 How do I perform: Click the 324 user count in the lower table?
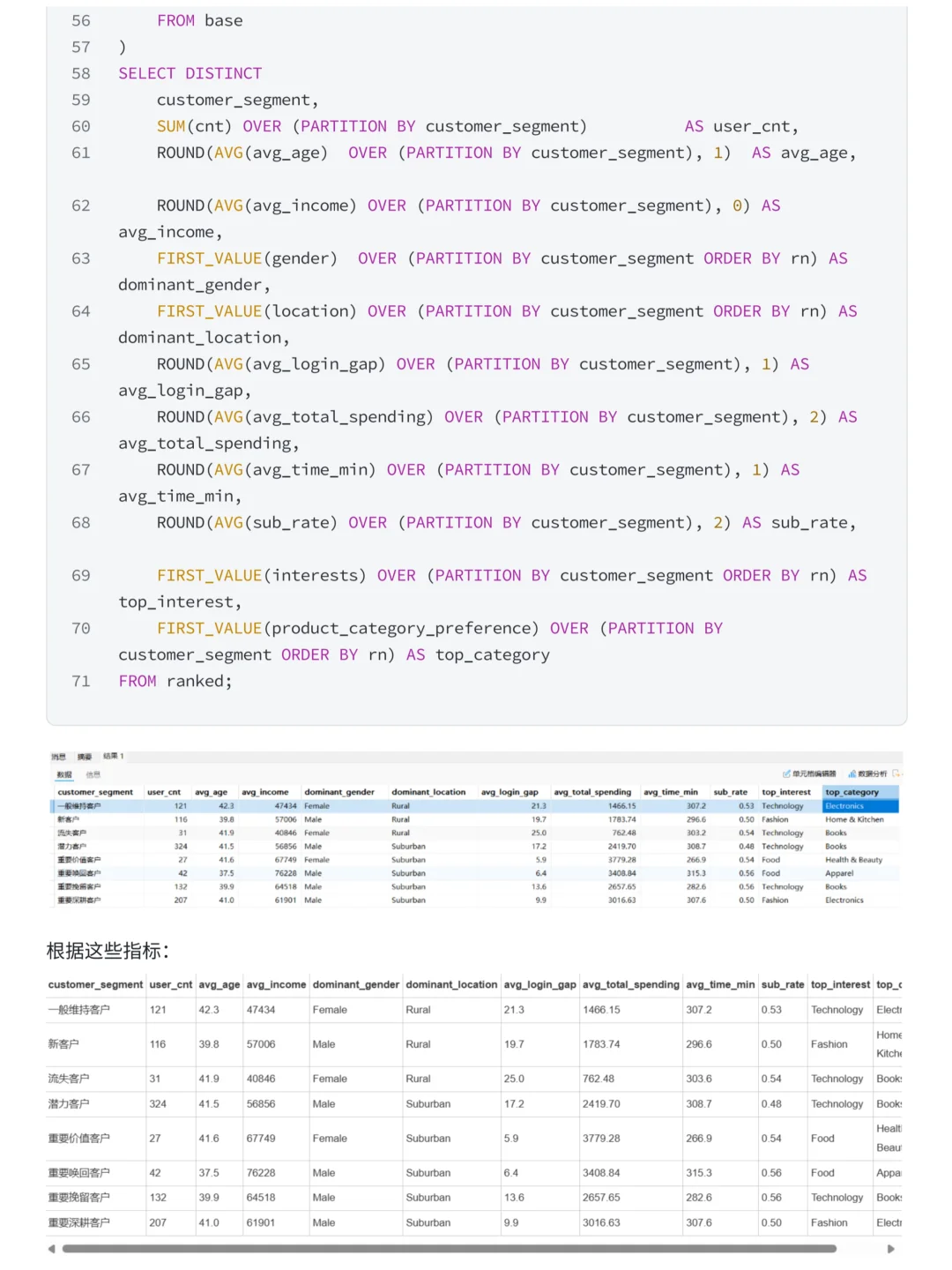coord(158,1104)
